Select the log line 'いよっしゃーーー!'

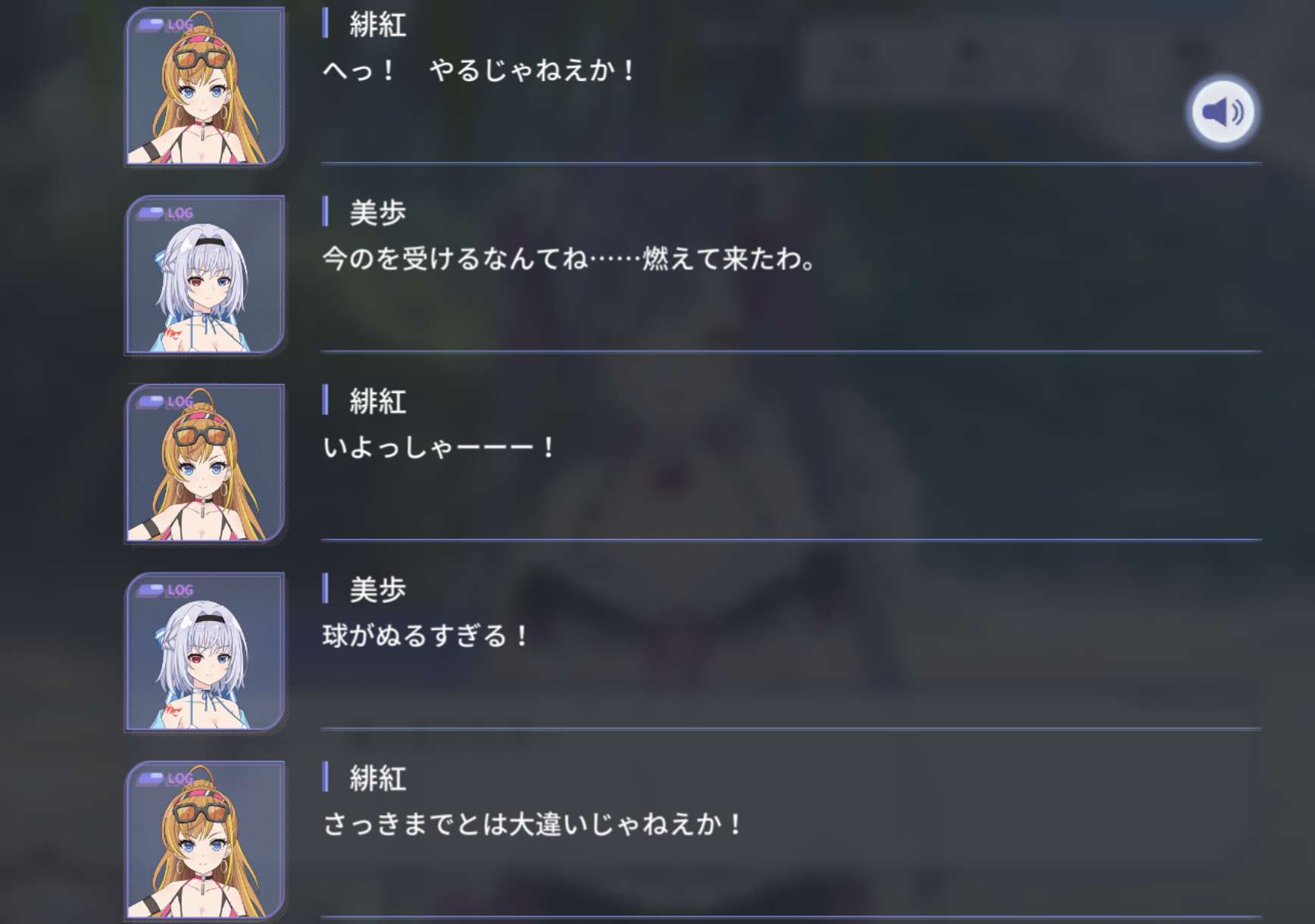tap(439, 448)
